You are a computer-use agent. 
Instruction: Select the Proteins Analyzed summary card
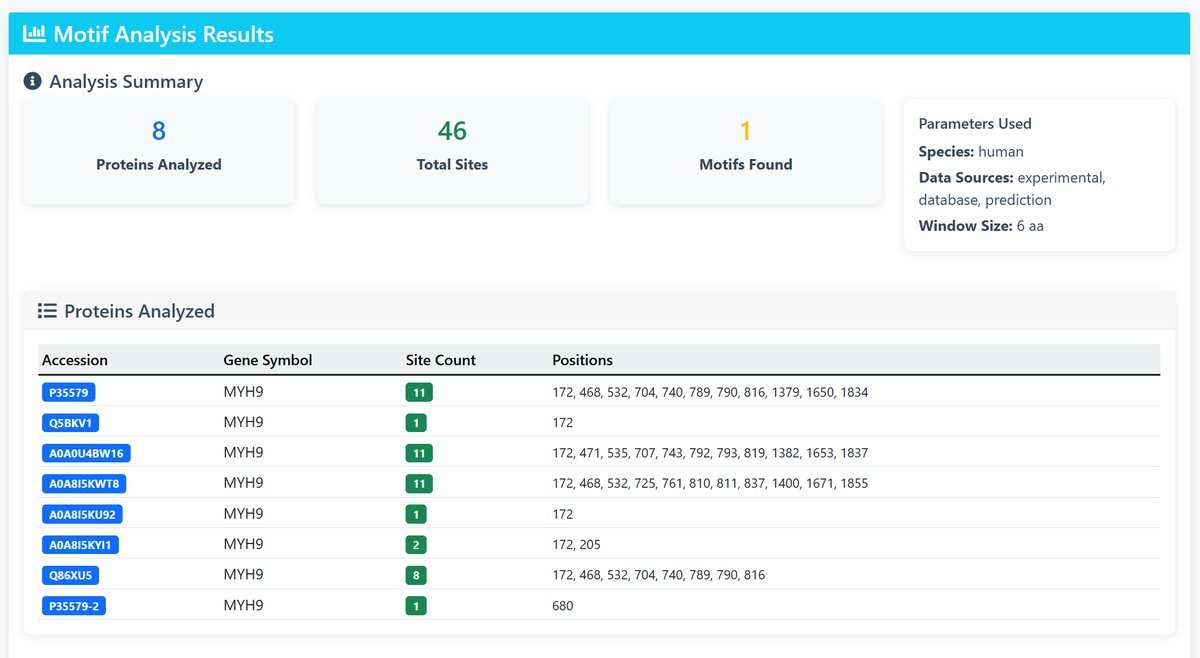[x=159, y=151]
